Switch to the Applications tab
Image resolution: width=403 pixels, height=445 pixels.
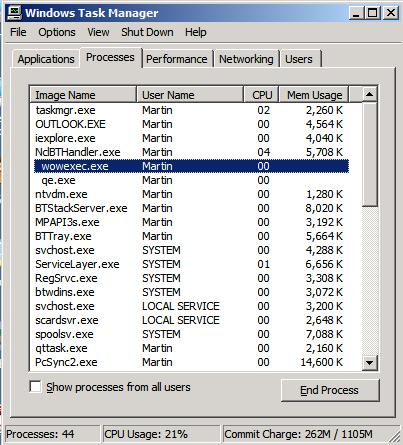[x=46, y=59]
